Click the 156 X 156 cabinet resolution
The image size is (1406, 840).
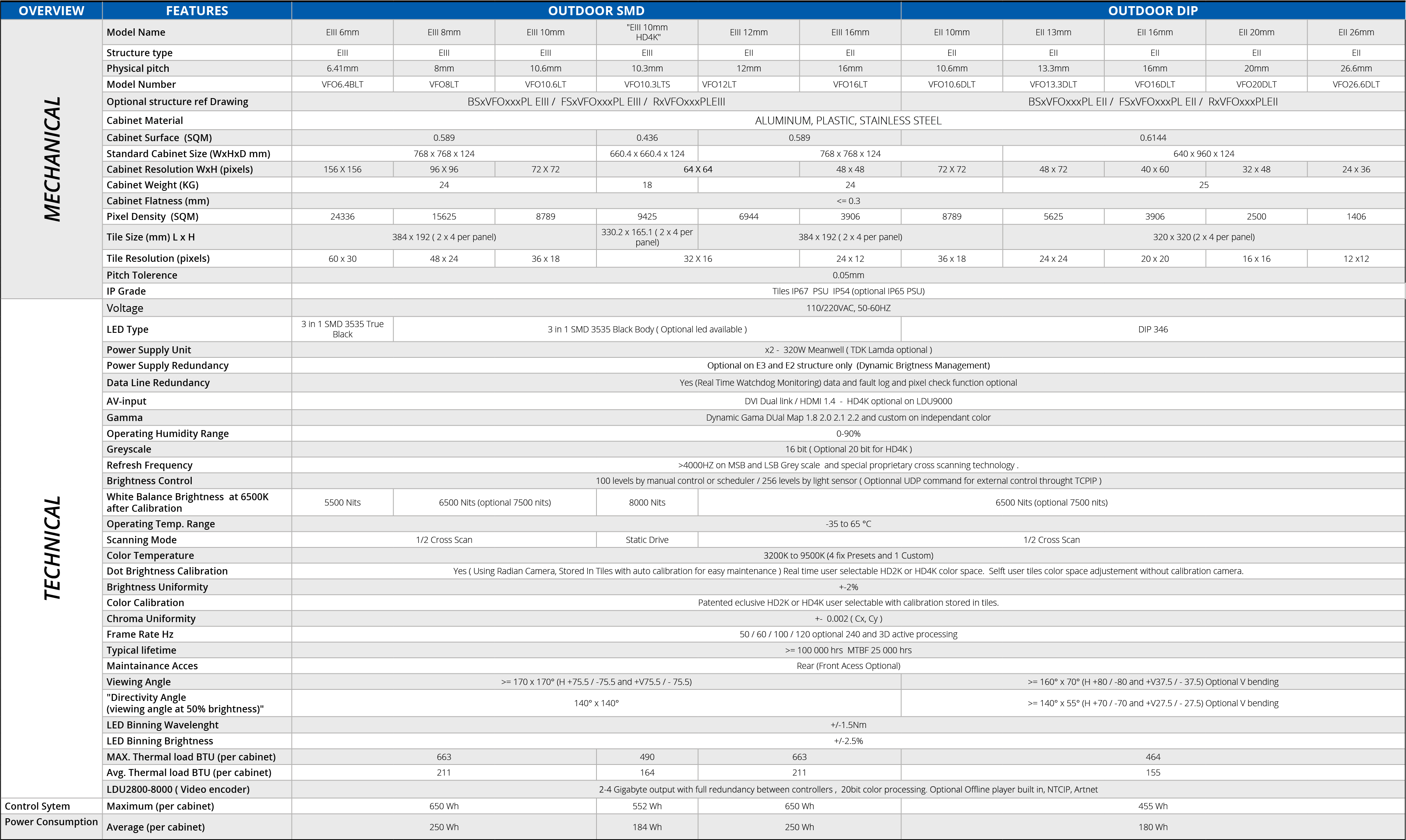[343, 169]
